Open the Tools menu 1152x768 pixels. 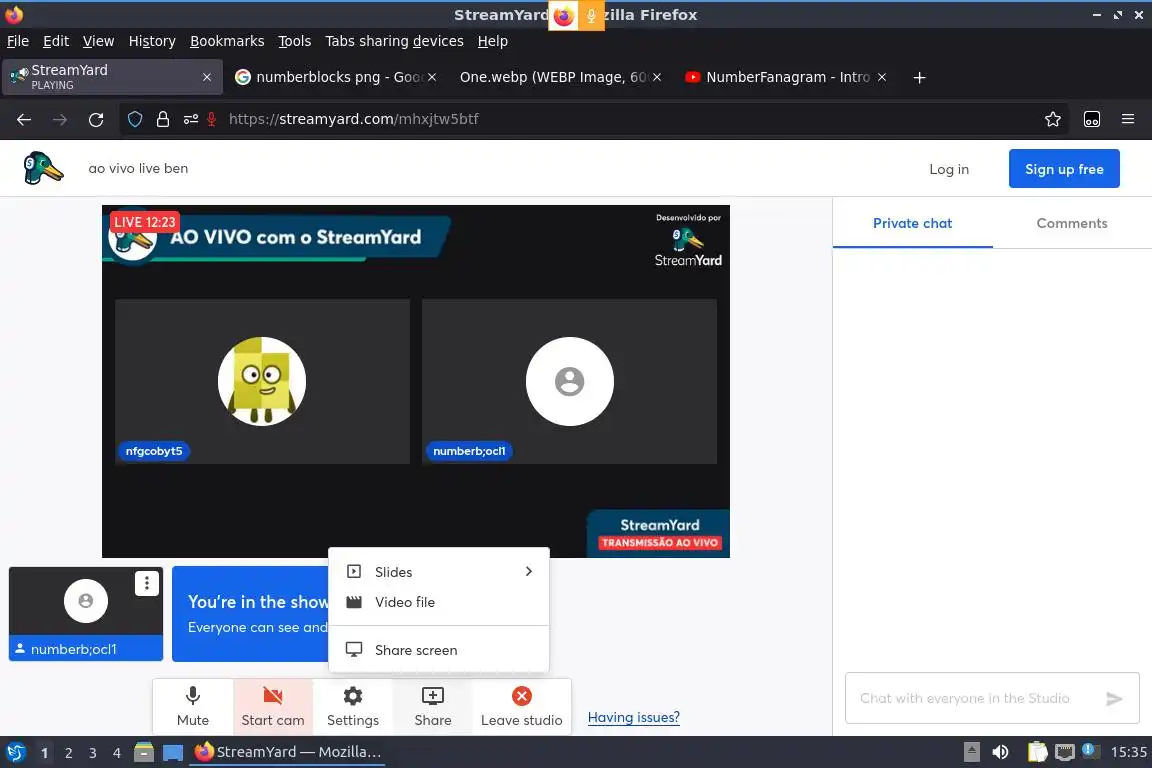pyautogui.click(x=295, y=41)
